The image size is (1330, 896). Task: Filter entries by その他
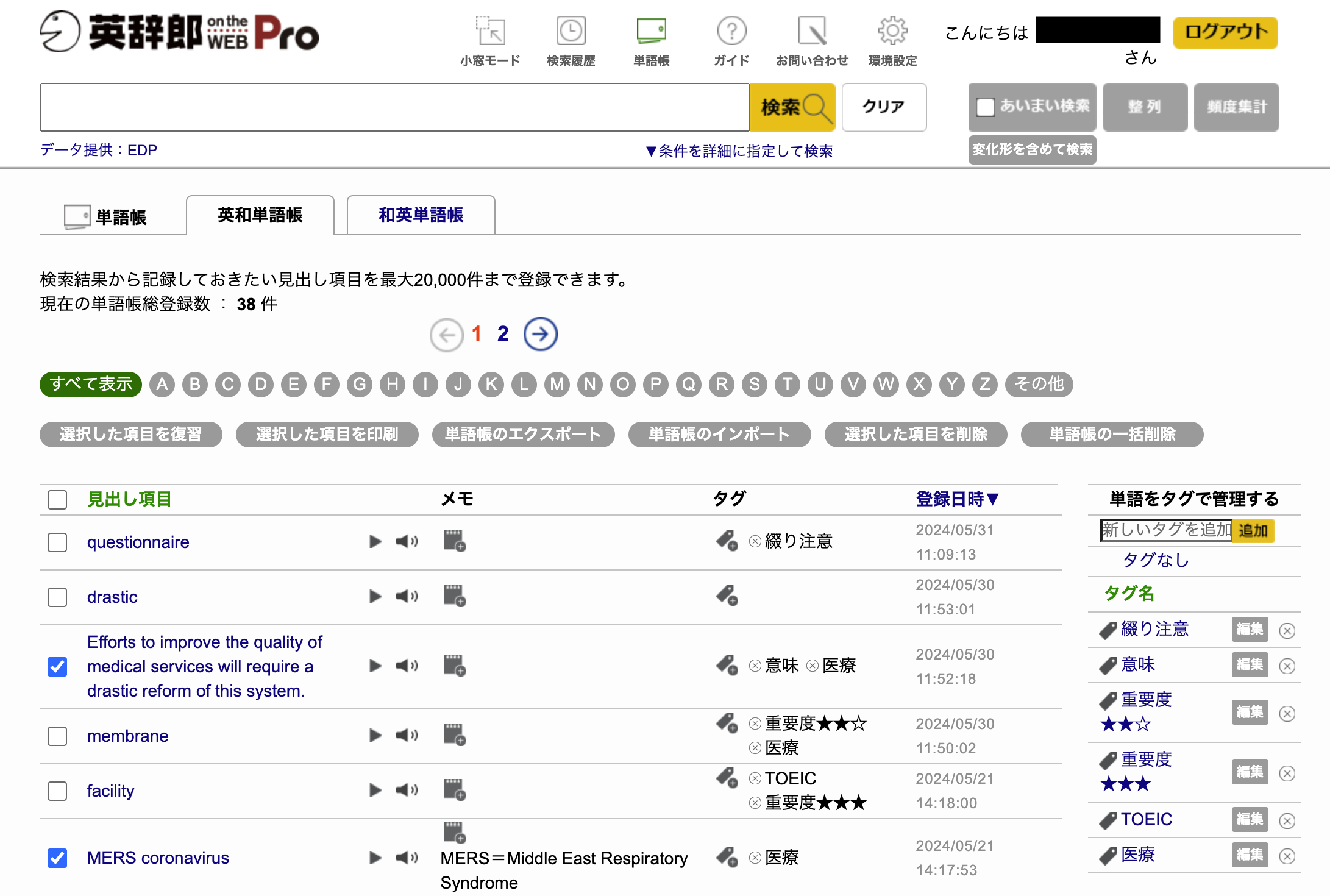point(1039,384)
